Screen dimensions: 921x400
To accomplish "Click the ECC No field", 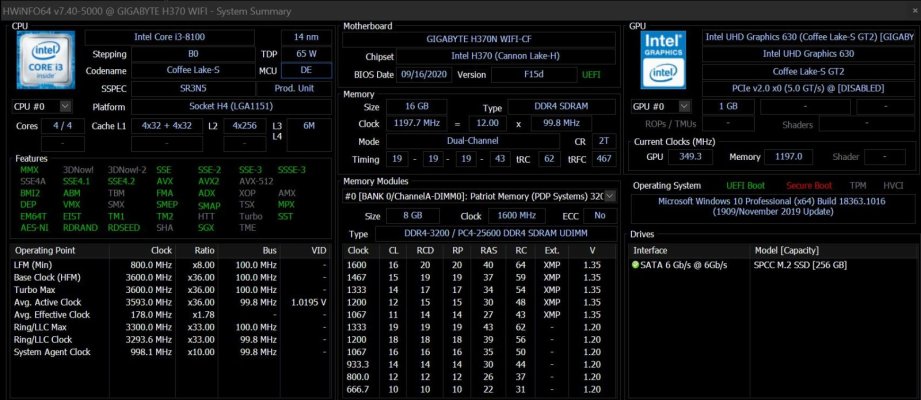I will (600, 216).
